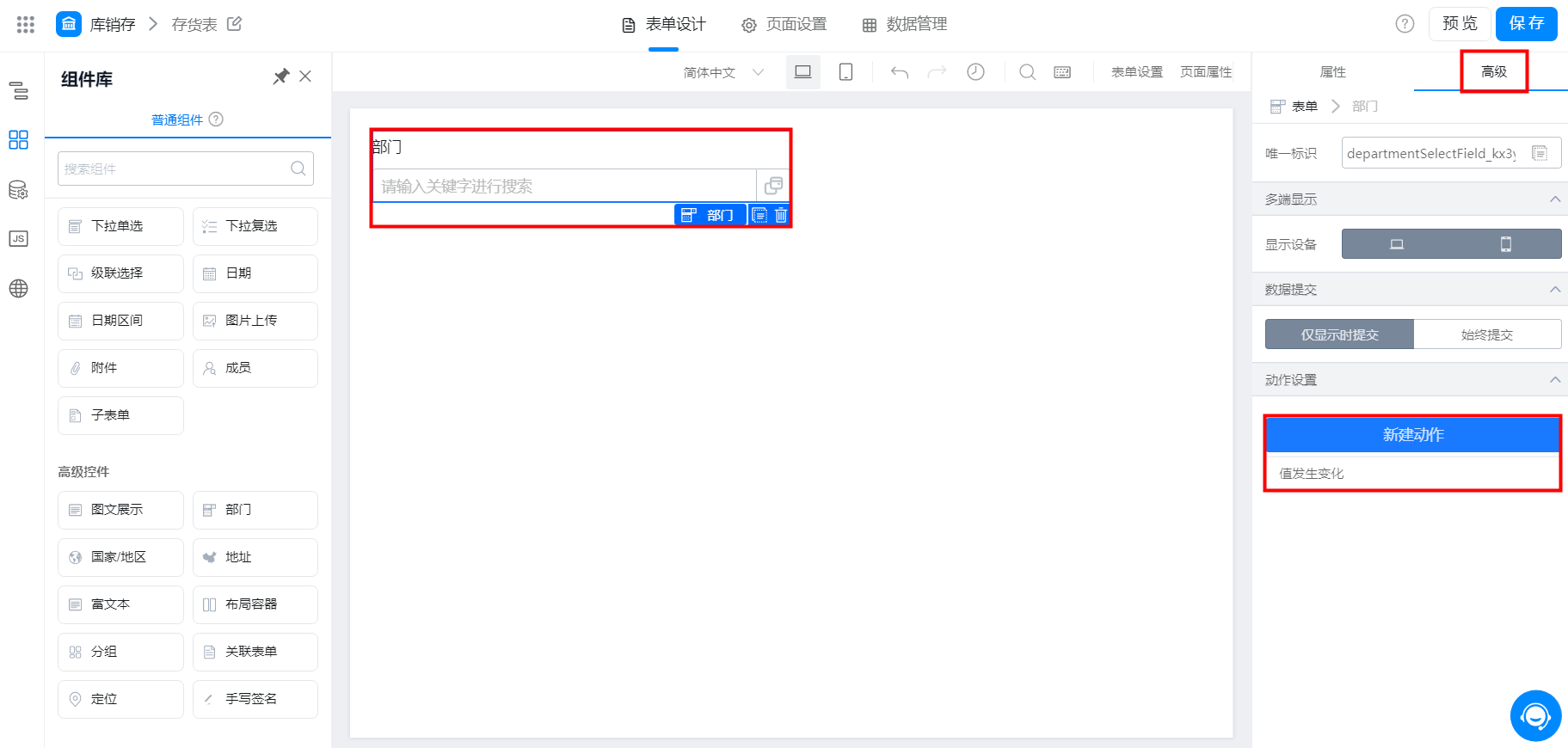
Task: Select 始终提交 option
Action: click(x=1487, y=334)
